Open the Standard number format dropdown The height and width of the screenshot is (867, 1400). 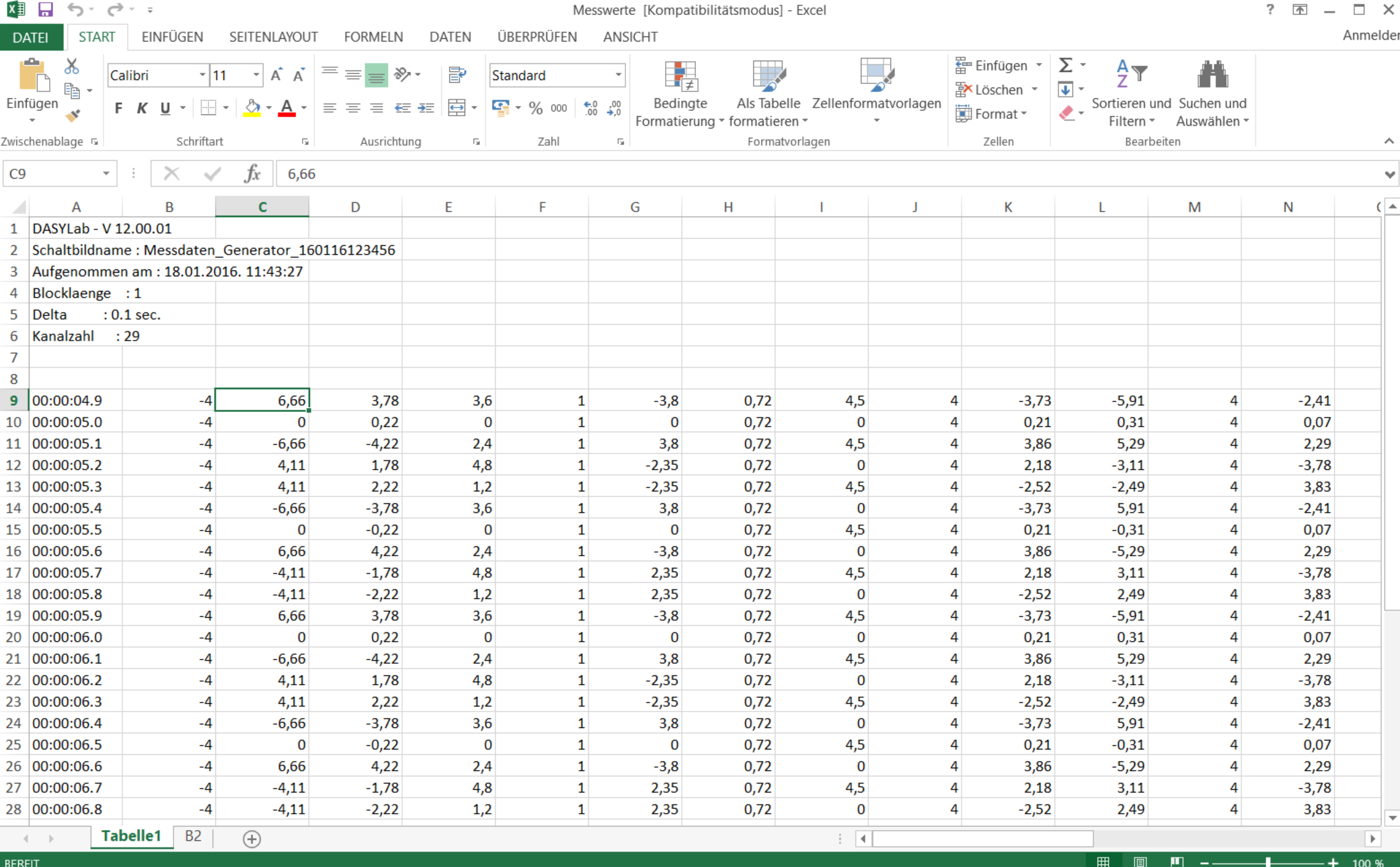tap(618, 75)
